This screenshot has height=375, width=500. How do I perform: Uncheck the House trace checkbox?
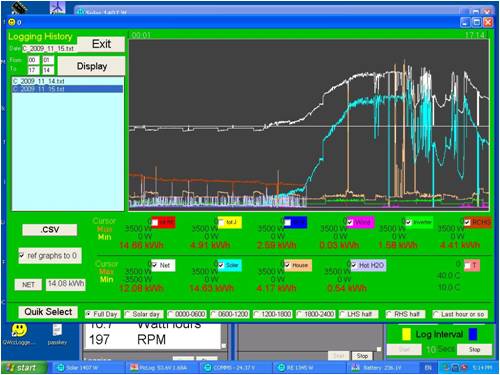pos(287,265)
